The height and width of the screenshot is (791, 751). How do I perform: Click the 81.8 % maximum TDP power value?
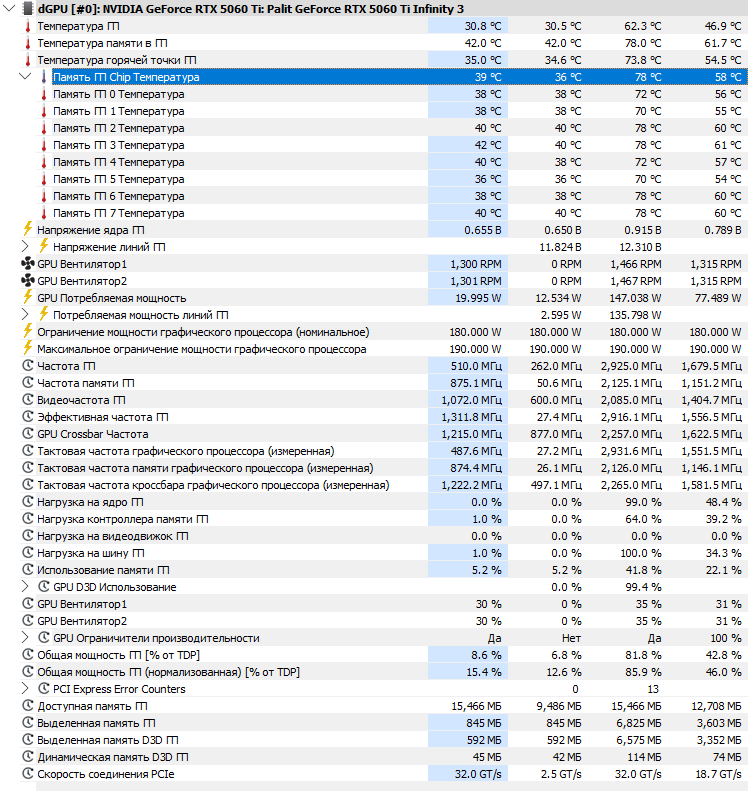(641, 655)
